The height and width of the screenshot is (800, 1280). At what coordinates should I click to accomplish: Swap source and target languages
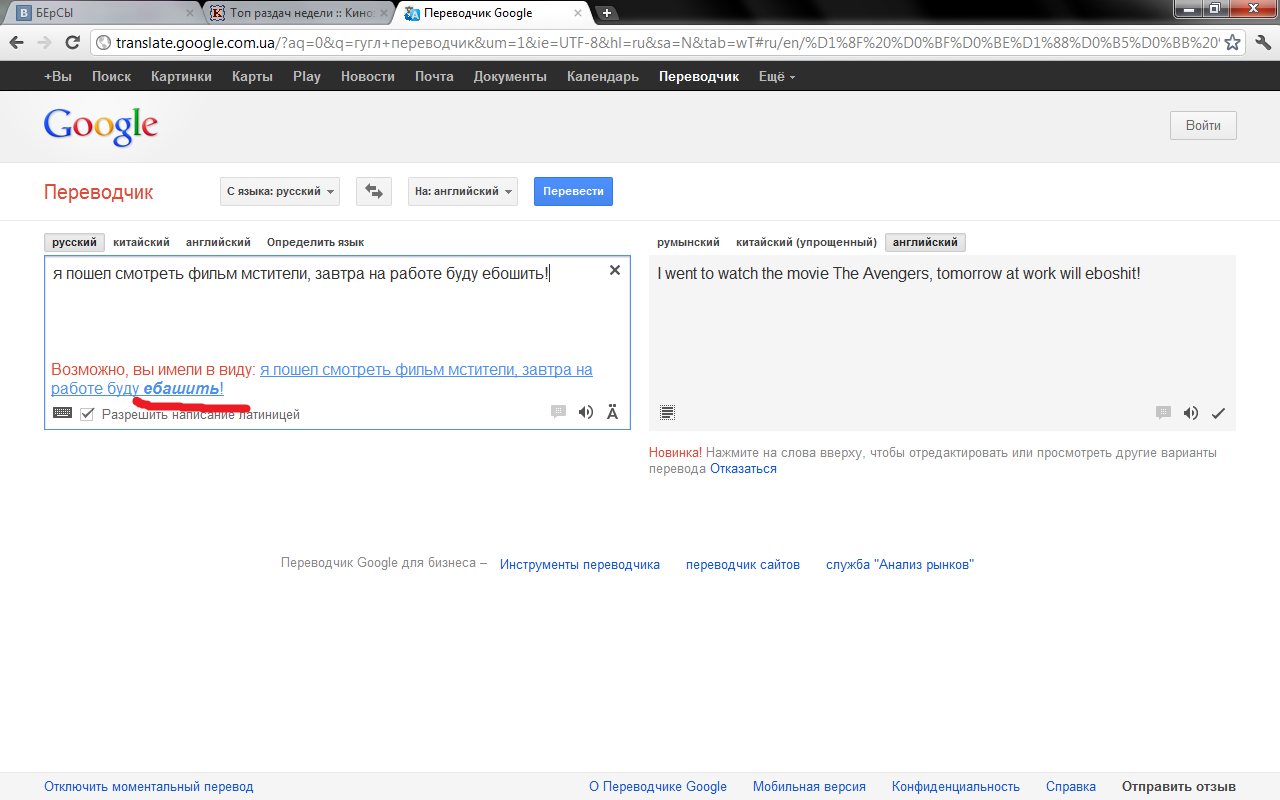[374, 191]
